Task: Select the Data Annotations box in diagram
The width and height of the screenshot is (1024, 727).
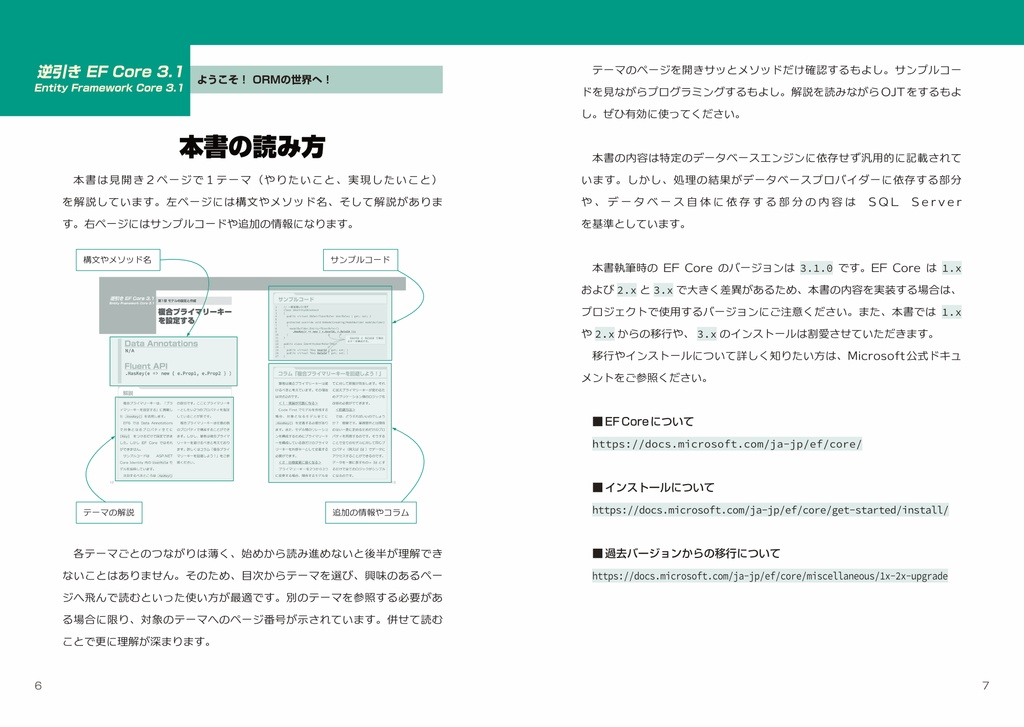Action: (x=160, y=345)
